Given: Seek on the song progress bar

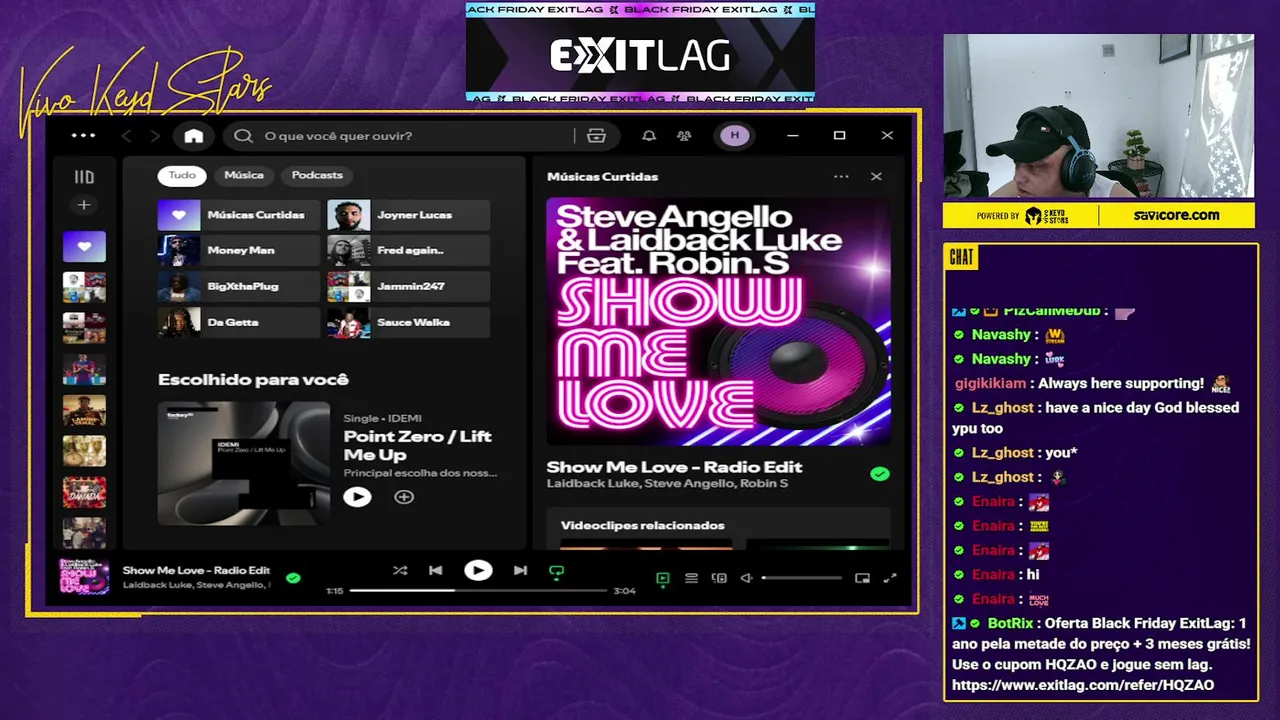Looking at the screenshot, I should point(479,591).
